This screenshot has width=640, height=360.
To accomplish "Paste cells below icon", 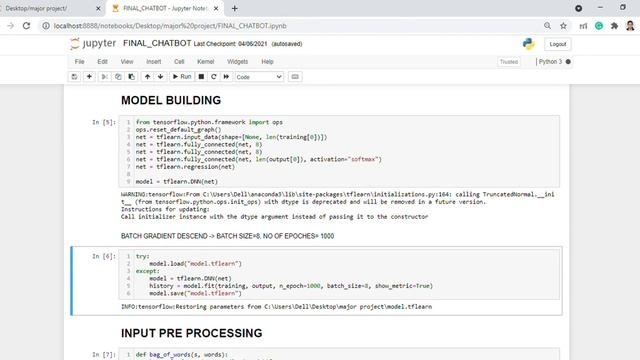I will pyautogui.click(x=131, y=77).
